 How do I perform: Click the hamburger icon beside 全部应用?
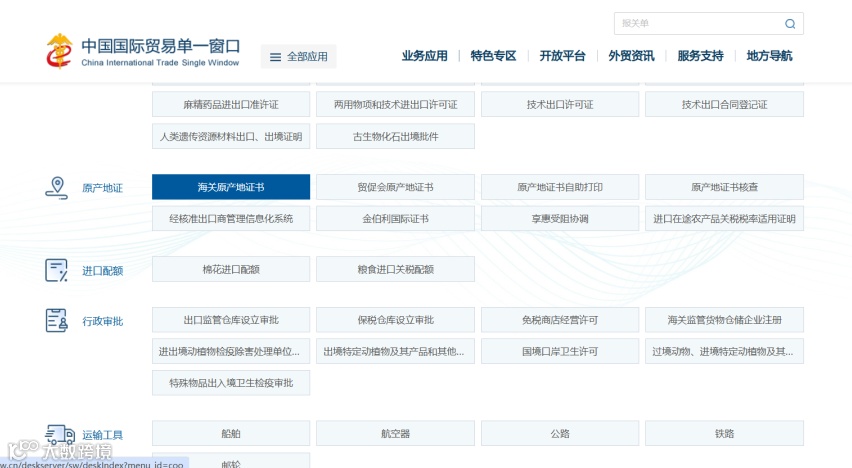275,57
